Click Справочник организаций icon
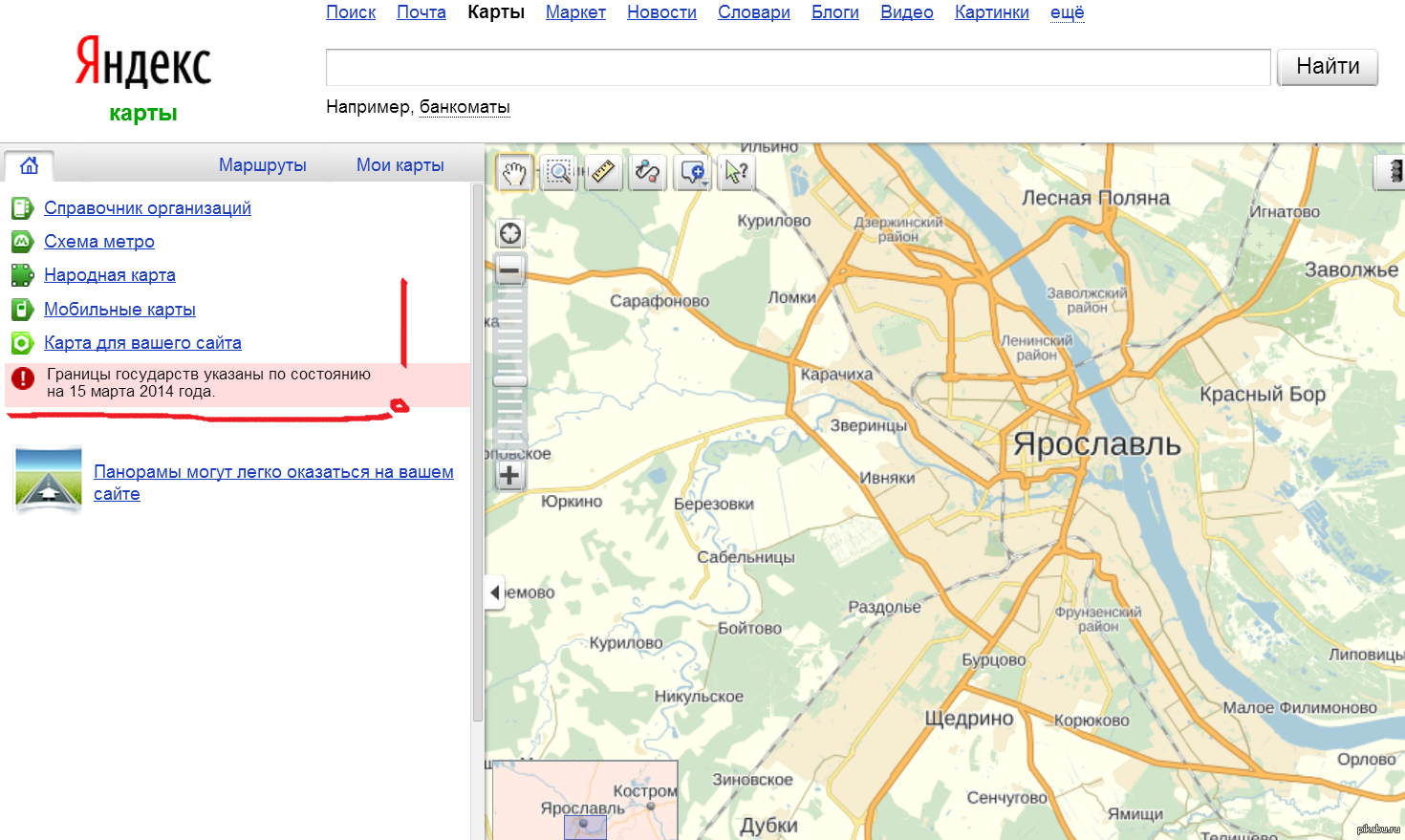1405x840 pixels. pyautogui.click(x=22, y=208)
